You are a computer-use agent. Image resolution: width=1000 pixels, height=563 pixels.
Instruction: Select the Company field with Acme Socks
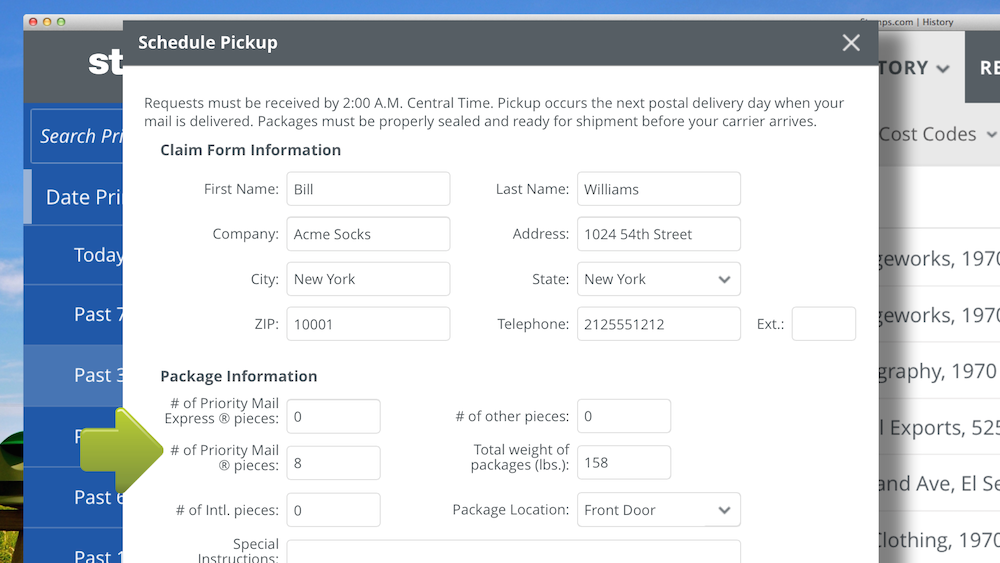368,234
